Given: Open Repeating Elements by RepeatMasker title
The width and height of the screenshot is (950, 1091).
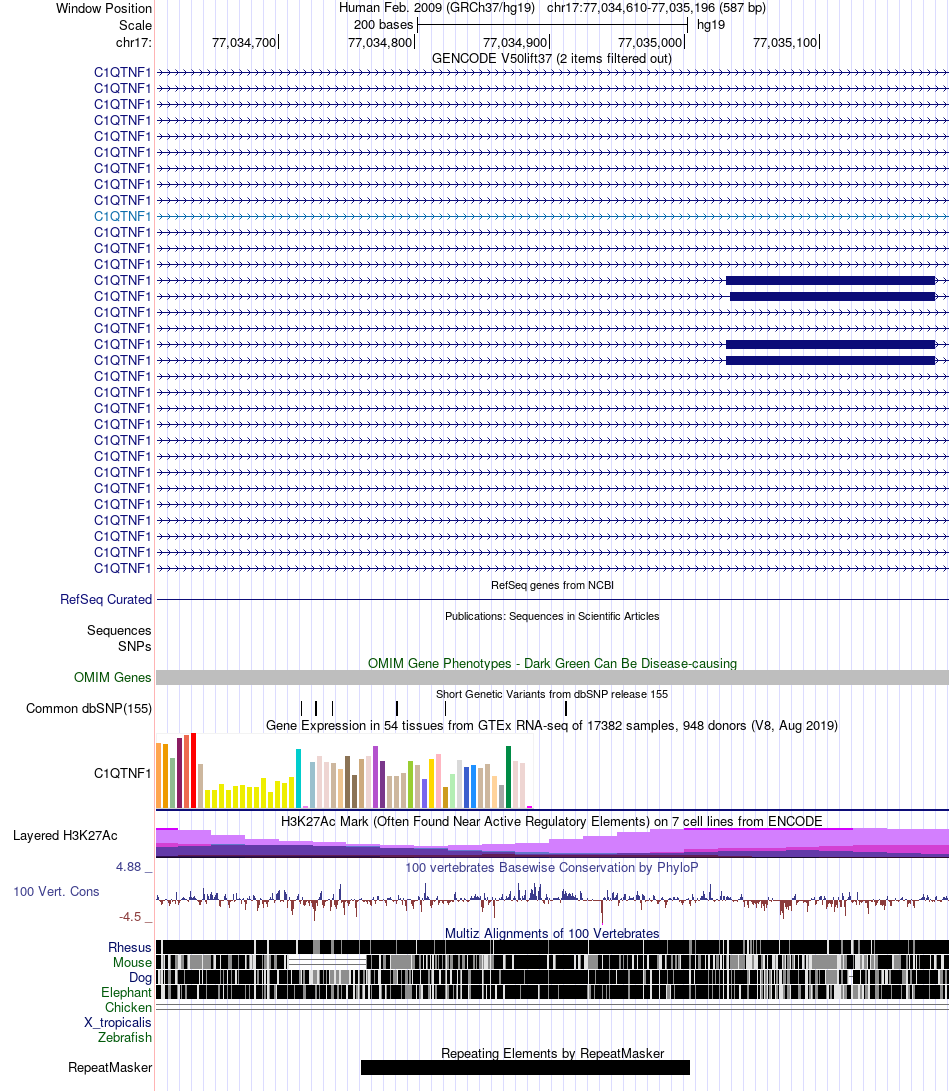Looking at the screenshot, I should [553, 1053].
